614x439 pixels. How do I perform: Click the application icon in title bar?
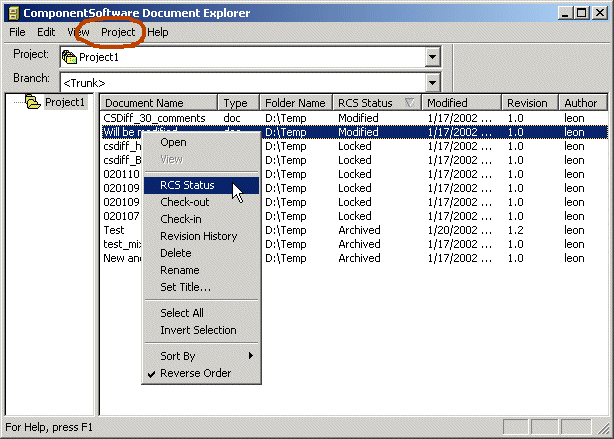tap(14, 13)
